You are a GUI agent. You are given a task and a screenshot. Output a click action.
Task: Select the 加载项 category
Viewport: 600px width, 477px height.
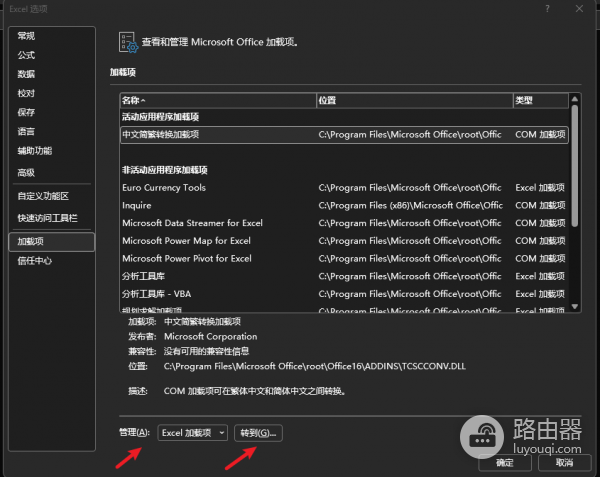(52, 242)
